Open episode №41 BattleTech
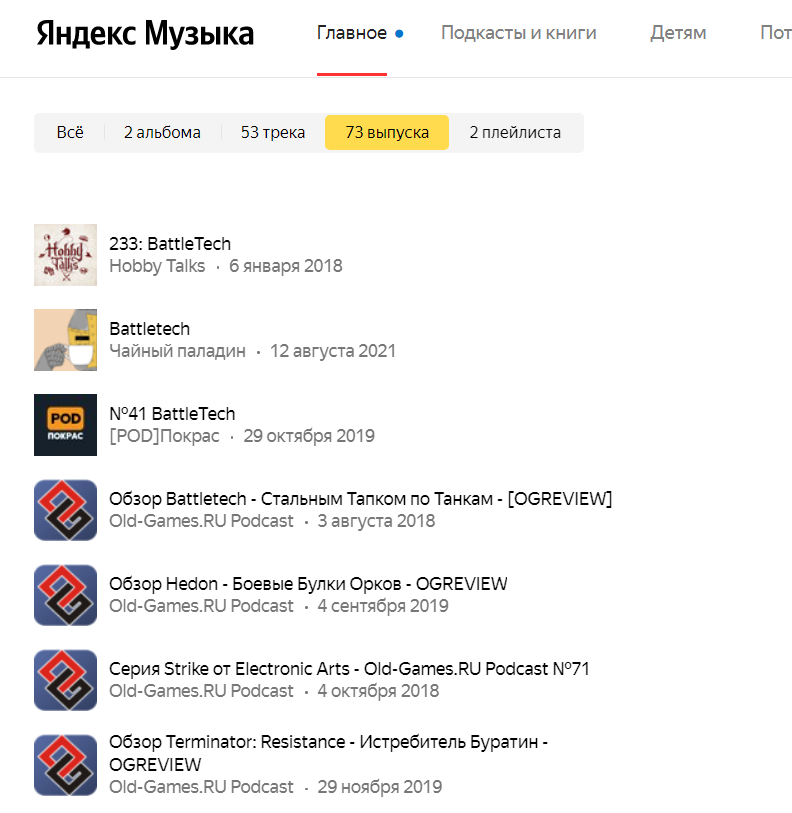 tap(172, 414)
